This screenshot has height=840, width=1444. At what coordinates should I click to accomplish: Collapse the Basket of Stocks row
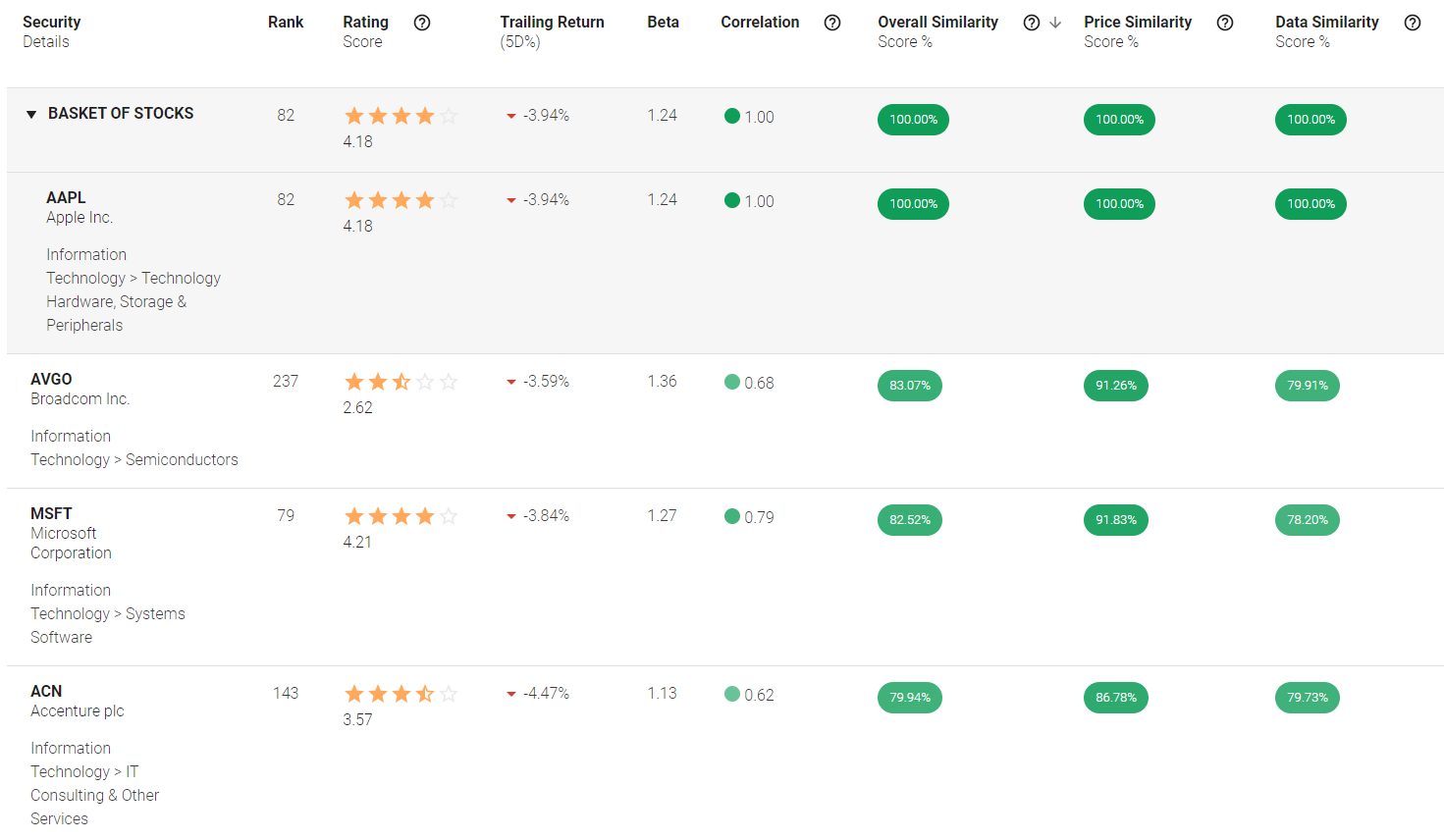(31, 115)
